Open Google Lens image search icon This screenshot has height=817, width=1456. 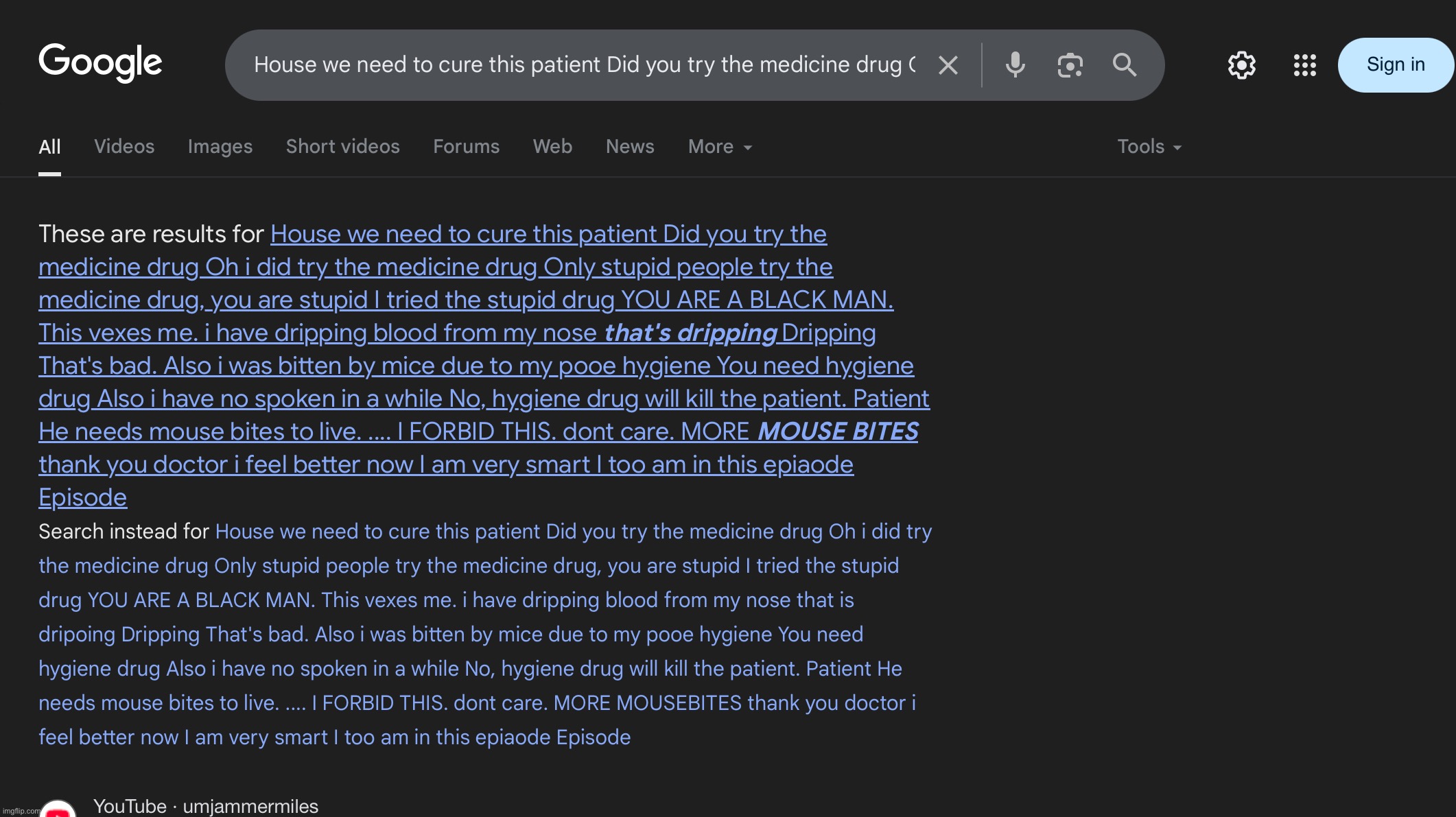click(x=1070, y=65)
